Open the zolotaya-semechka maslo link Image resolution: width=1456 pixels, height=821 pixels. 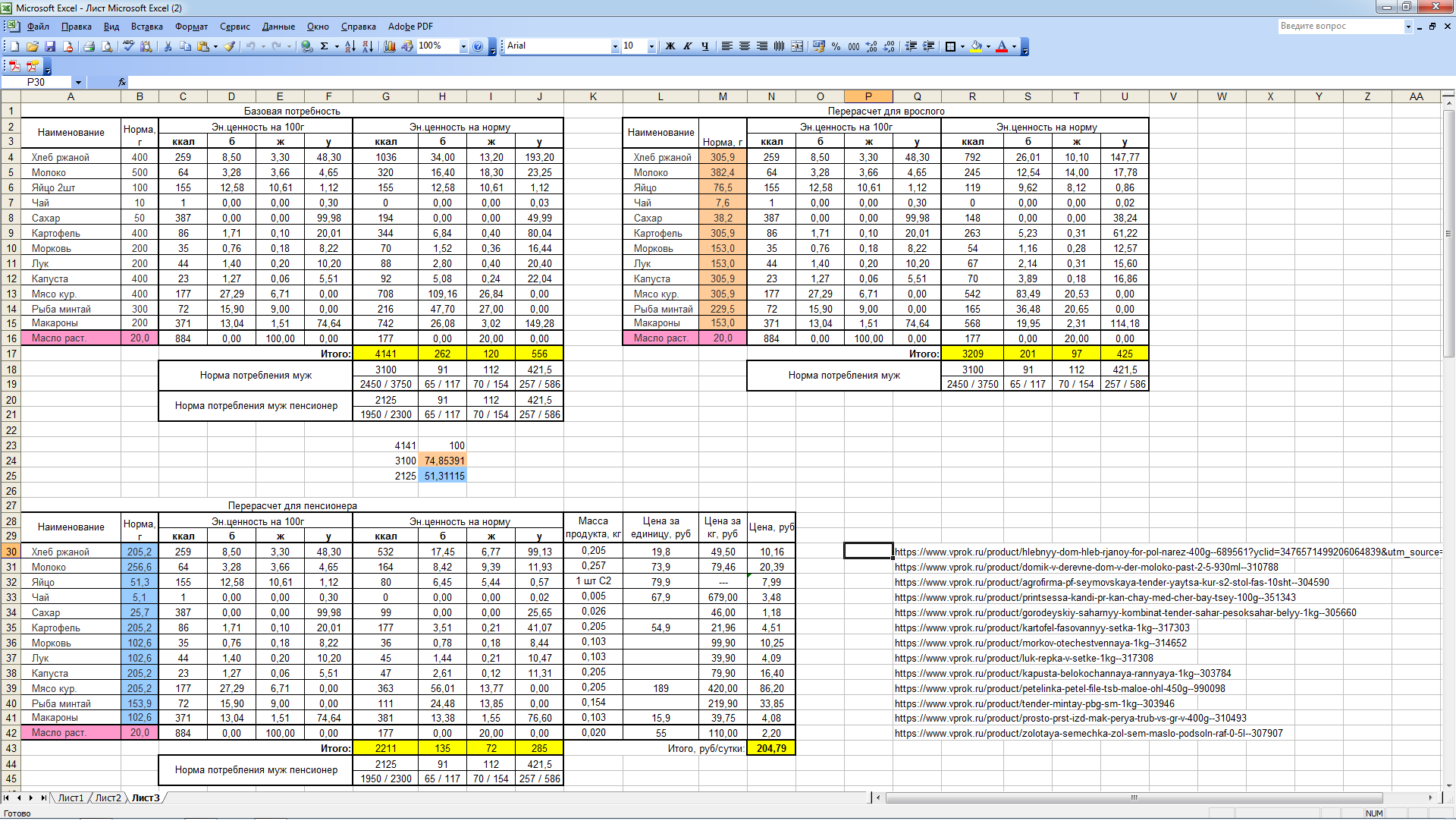(x=1089, y=733)
